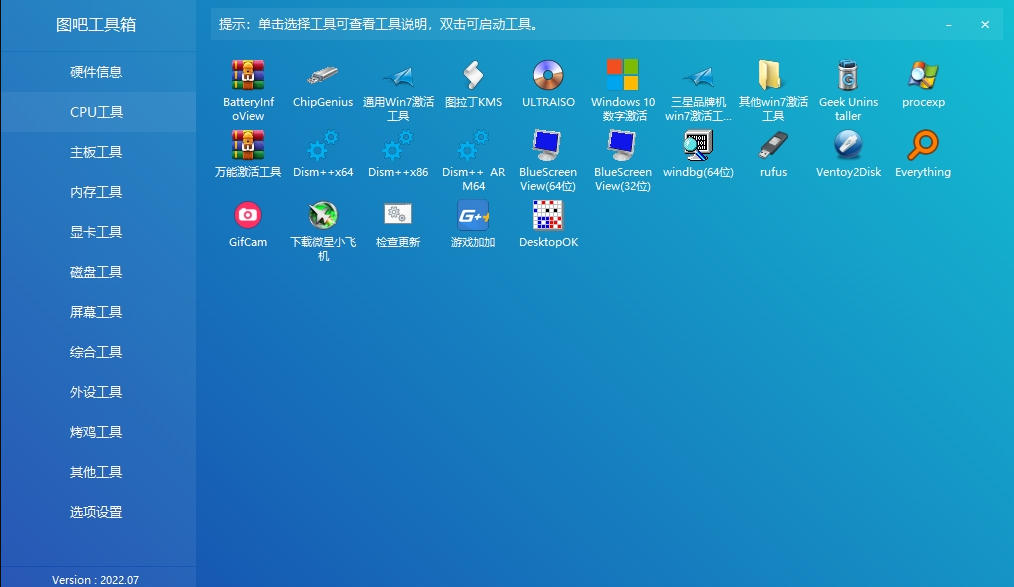Switch to the 外设工具 category

click(98, 392)
